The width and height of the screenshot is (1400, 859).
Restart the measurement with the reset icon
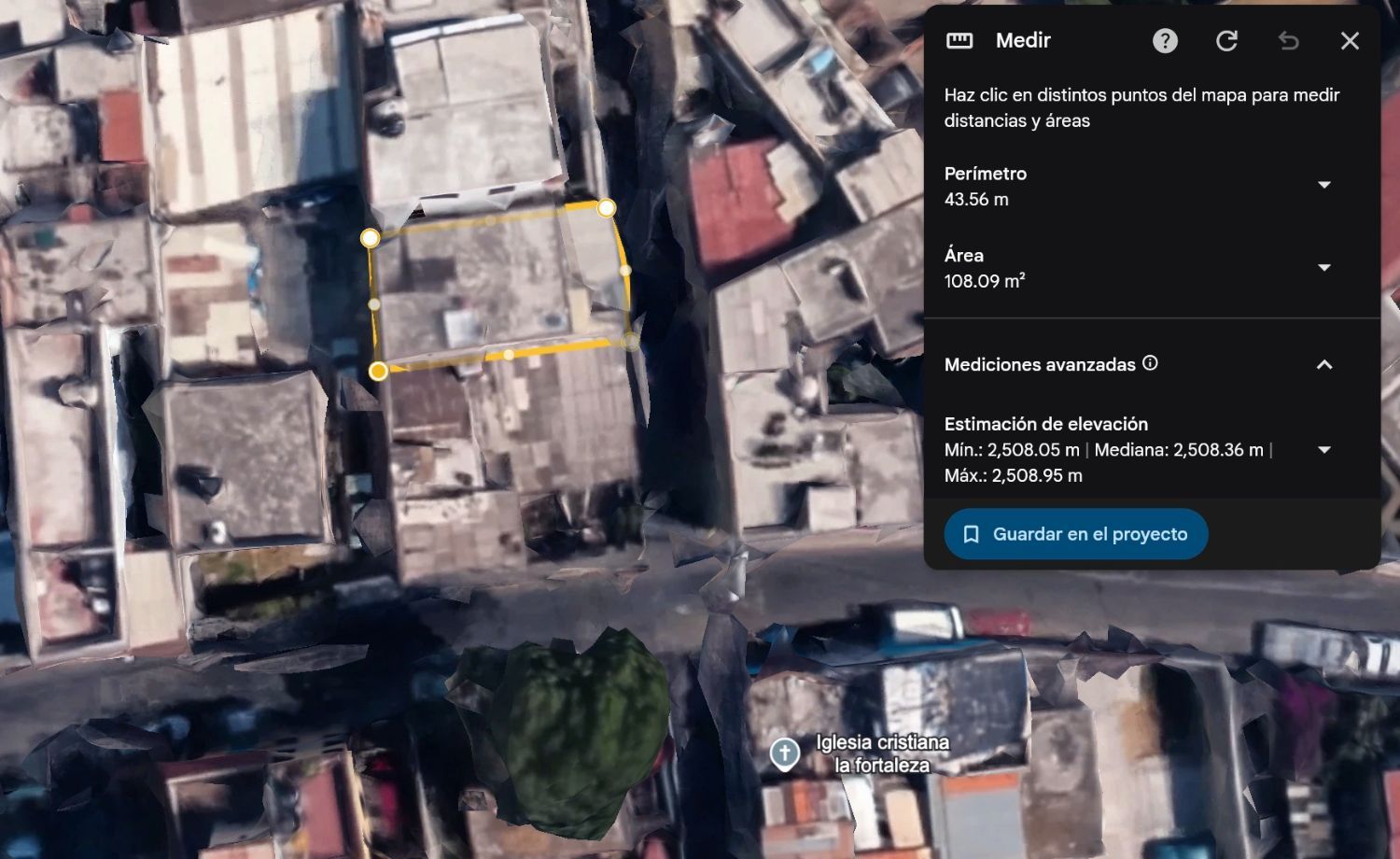pos(1226,41)
